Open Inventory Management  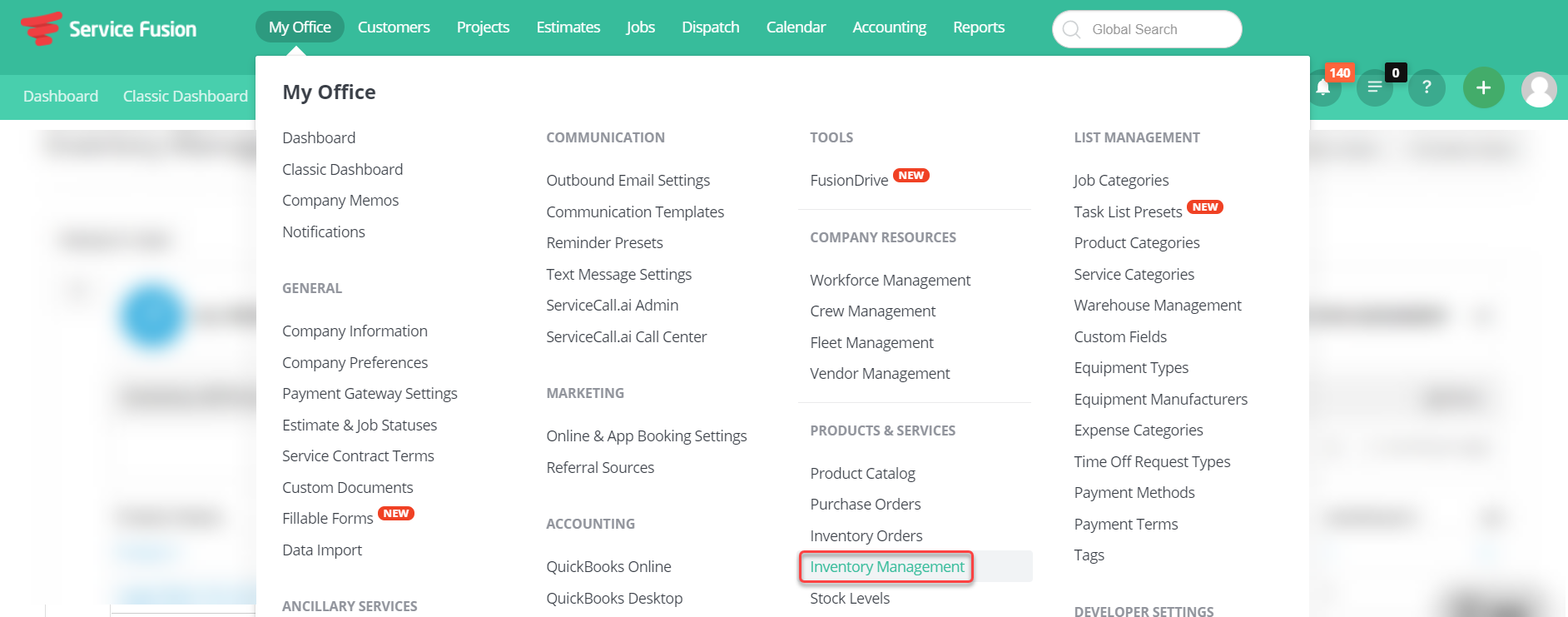(x=887, y=566)
